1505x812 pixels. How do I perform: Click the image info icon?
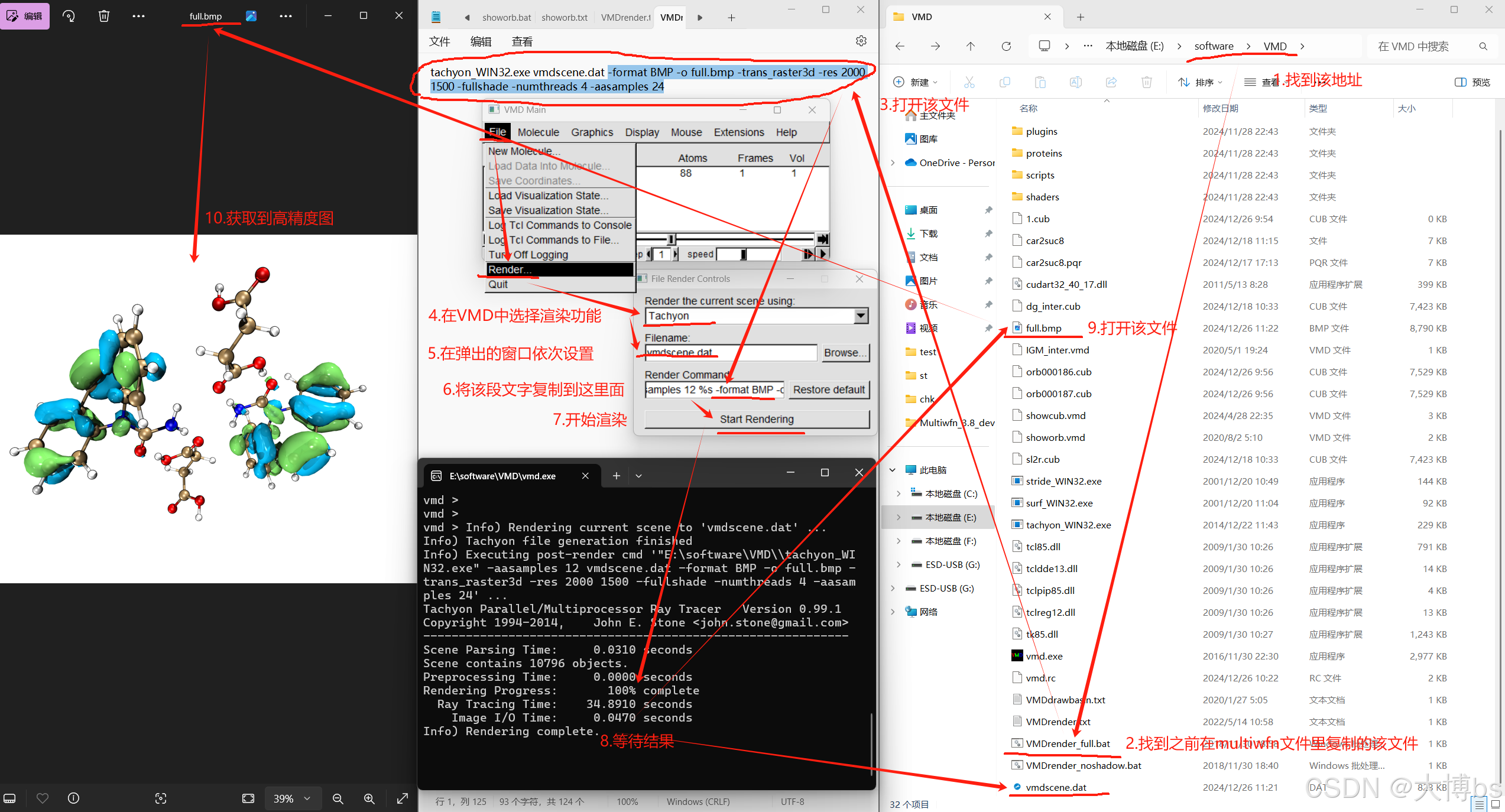coord(74,798)
